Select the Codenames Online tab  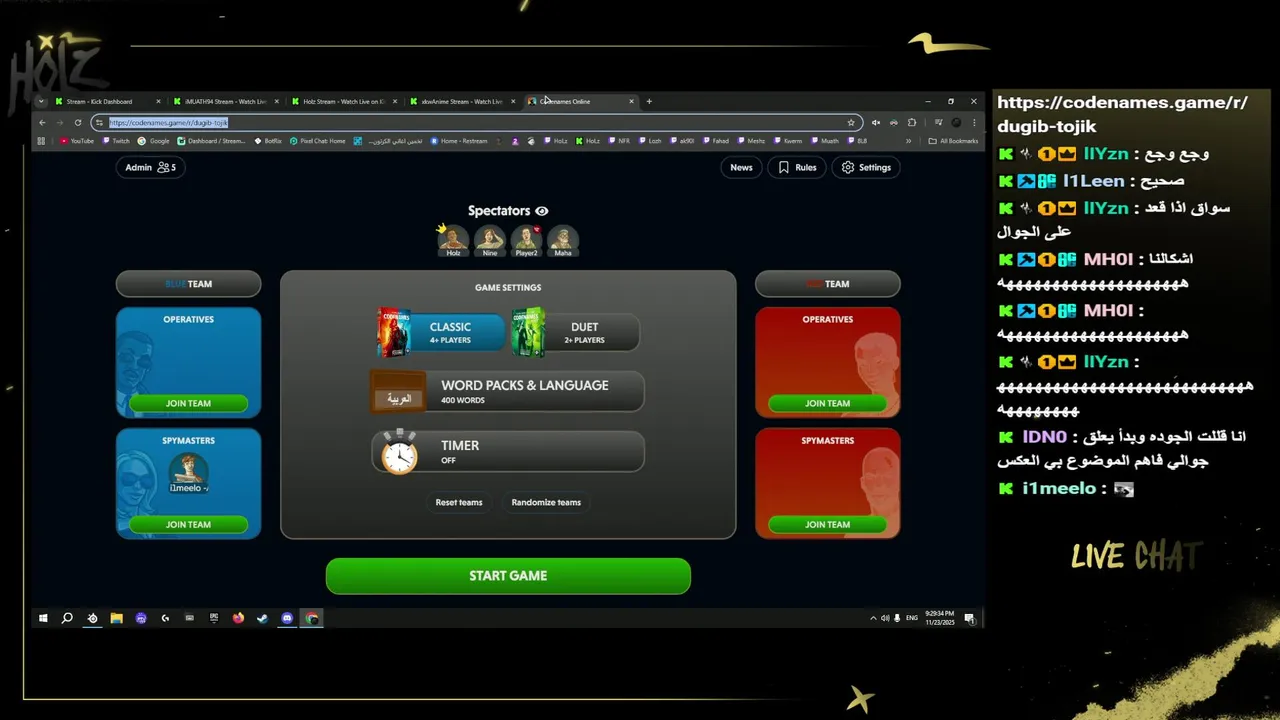coord(579,101)
